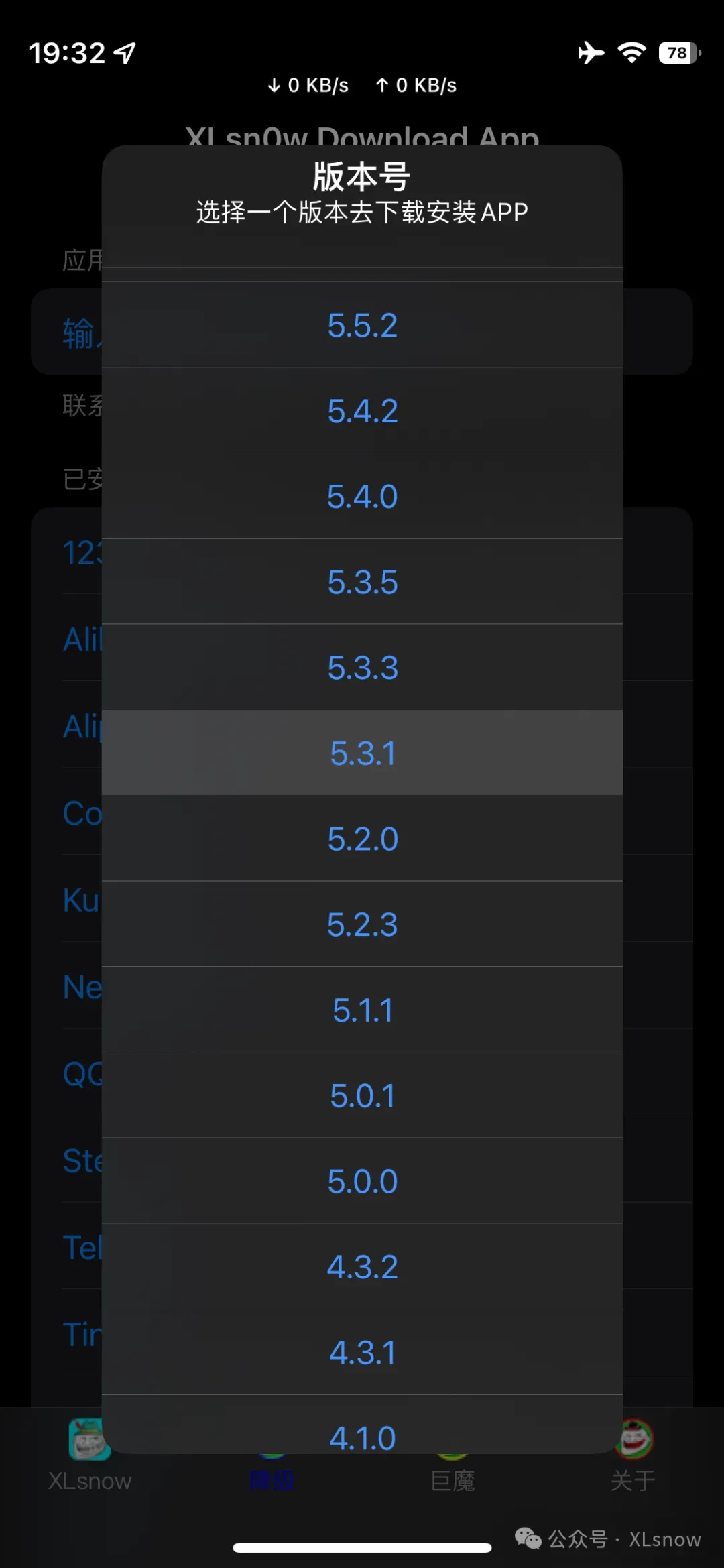Select version 5.3.3
Viewport: 724px width, 1568px height.
[362, 668]
